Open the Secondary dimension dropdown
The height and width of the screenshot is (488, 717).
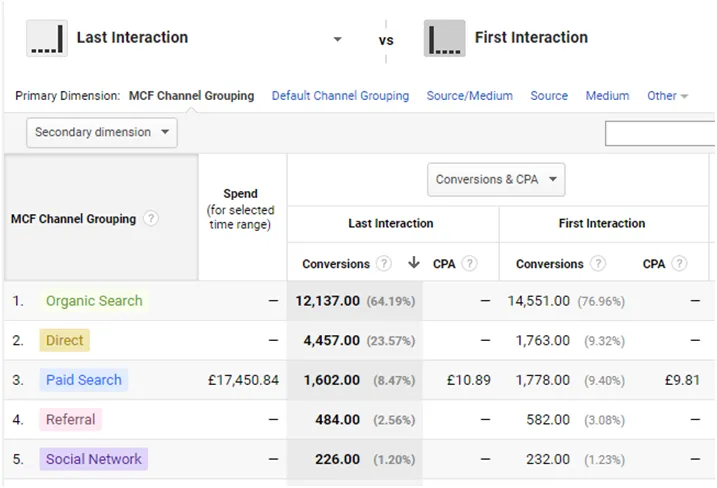[101, 132]
